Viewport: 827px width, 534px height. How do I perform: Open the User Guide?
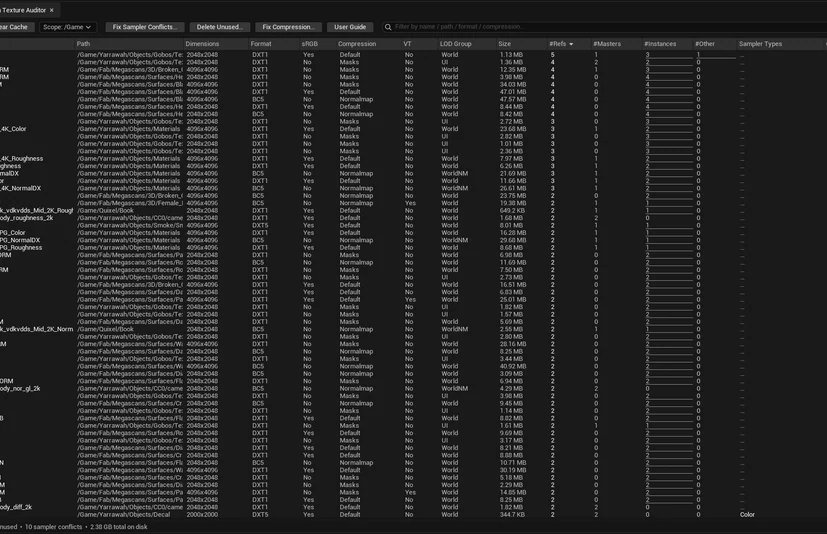(x=350, y=27)
